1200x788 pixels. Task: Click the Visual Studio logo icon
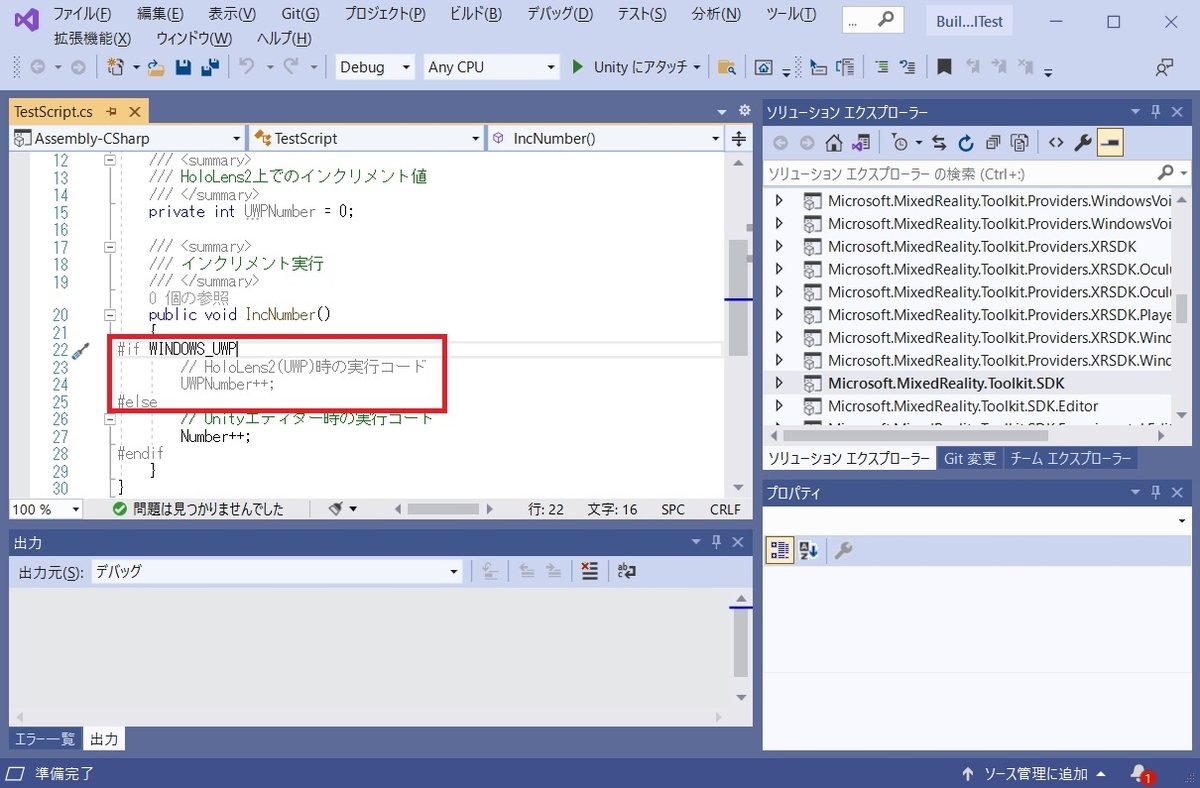pyautogui.click(x=26, y=20)
